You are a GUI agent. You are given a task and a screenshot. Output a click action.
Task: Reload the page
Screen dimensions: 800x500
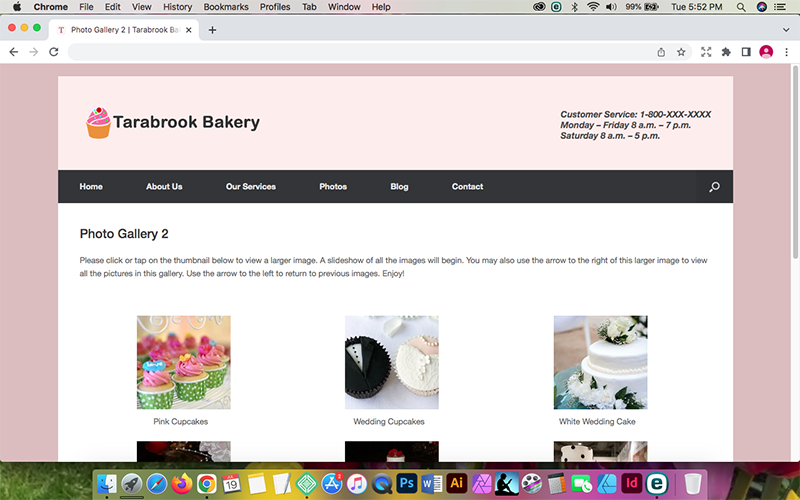click(x=53, y=52)
